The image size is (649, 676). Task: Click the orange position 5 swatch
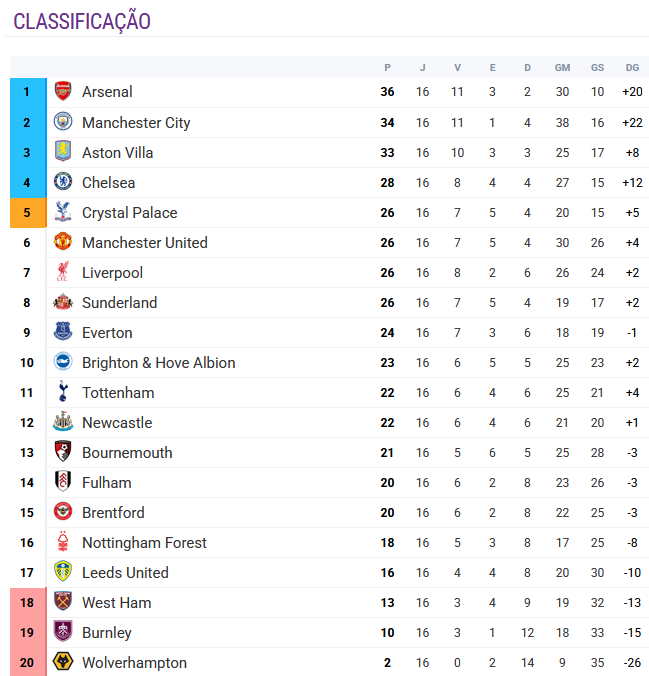[x=27, y=212]
